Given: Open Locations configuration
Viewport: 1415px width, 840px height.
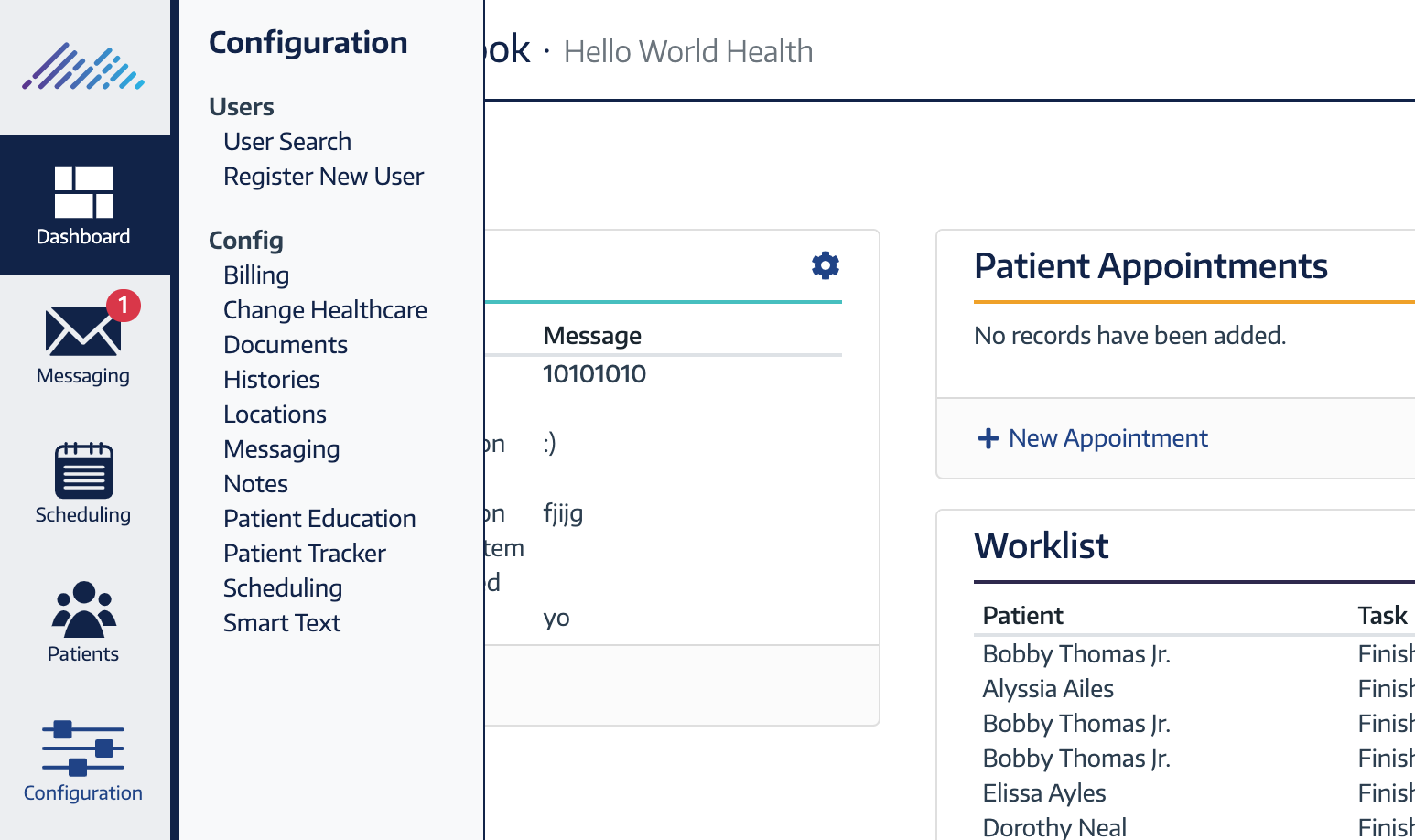Looking at the screenshot, I should click(275, 415).
